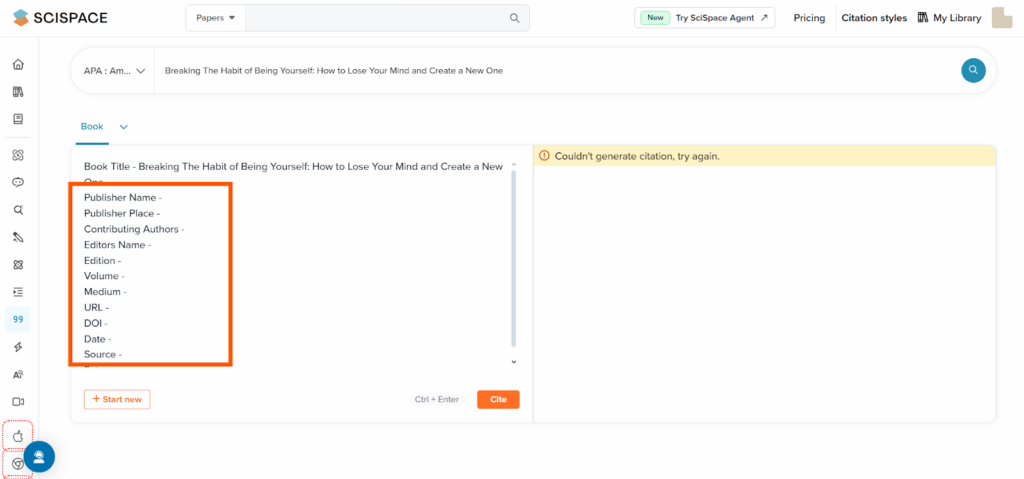Open the APA citation style dropdown

pyautogui.click(x=114, y=71)
